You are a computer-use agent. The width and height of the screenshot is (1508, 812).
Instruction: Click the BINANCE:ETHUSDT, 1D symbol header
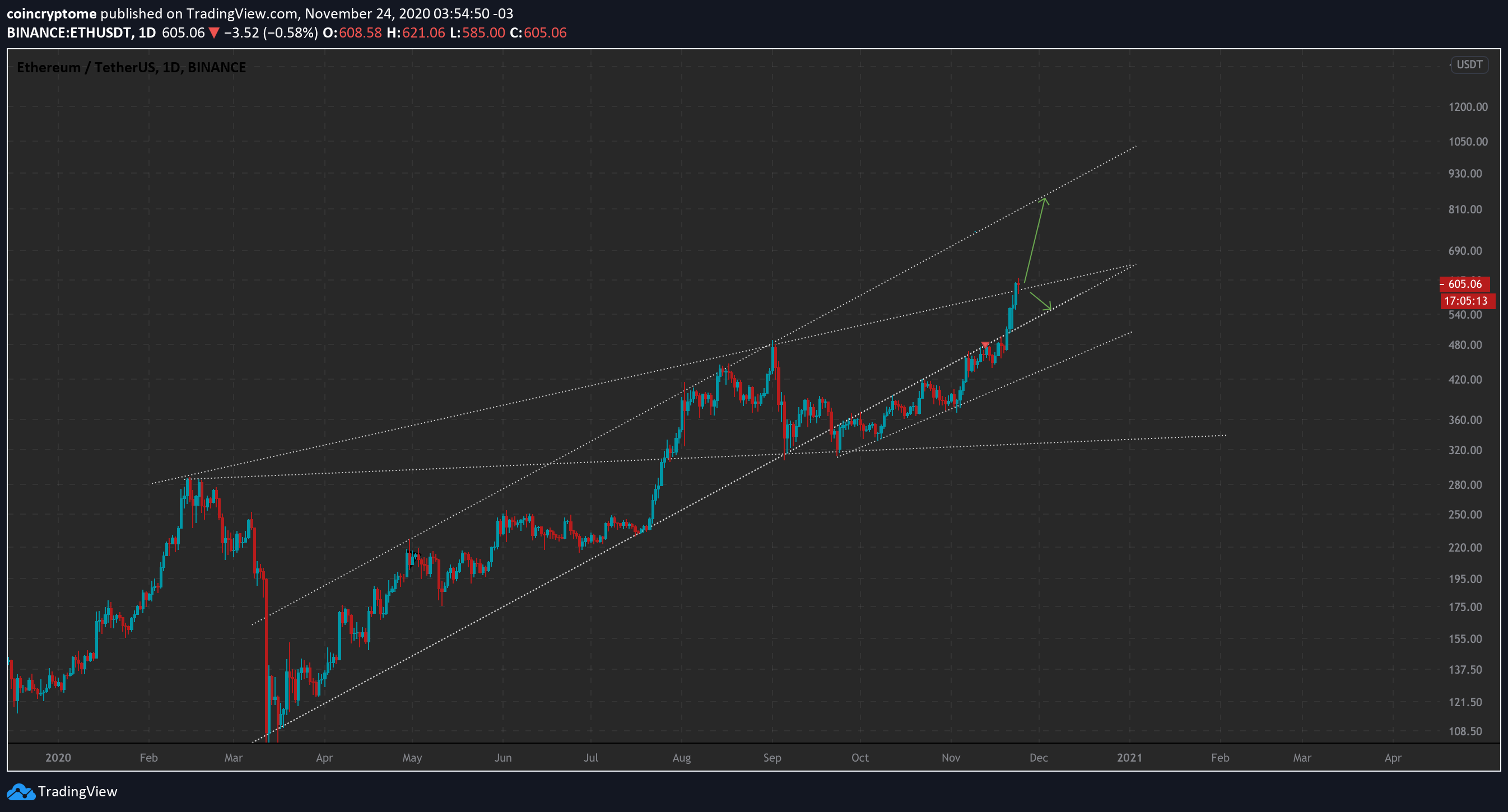(x=81, y=33)
